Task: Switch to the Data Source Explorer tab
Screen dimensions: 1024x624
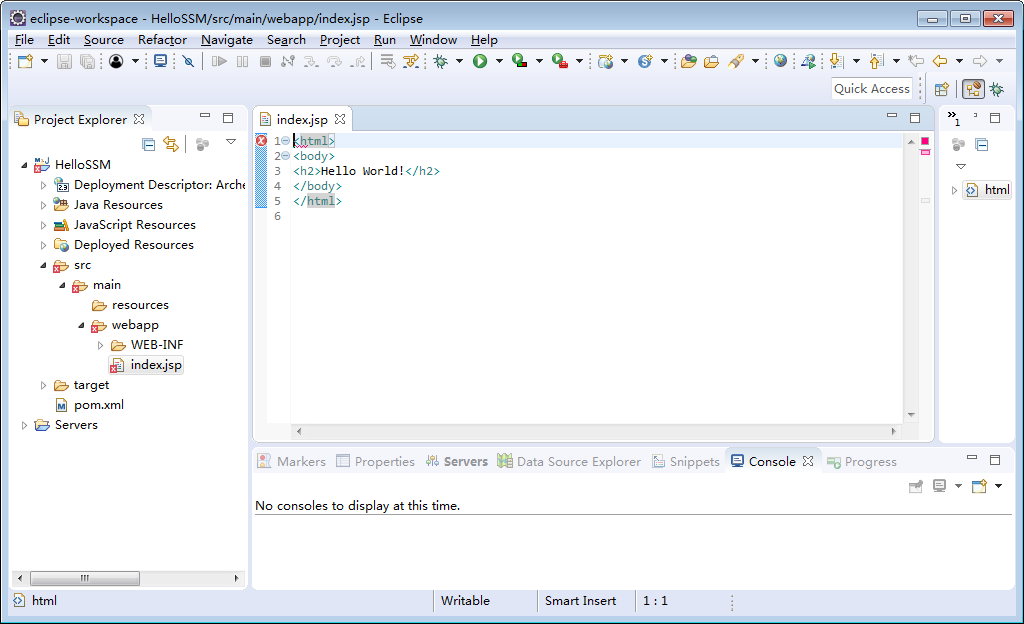Action: [x=569, y=461]
